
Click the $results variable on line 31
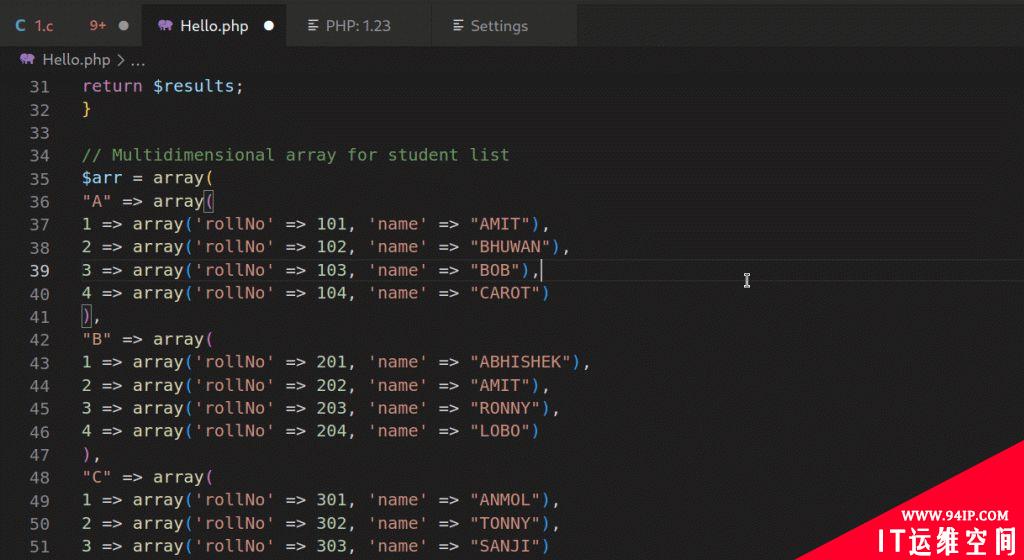(x=193, y=86)
